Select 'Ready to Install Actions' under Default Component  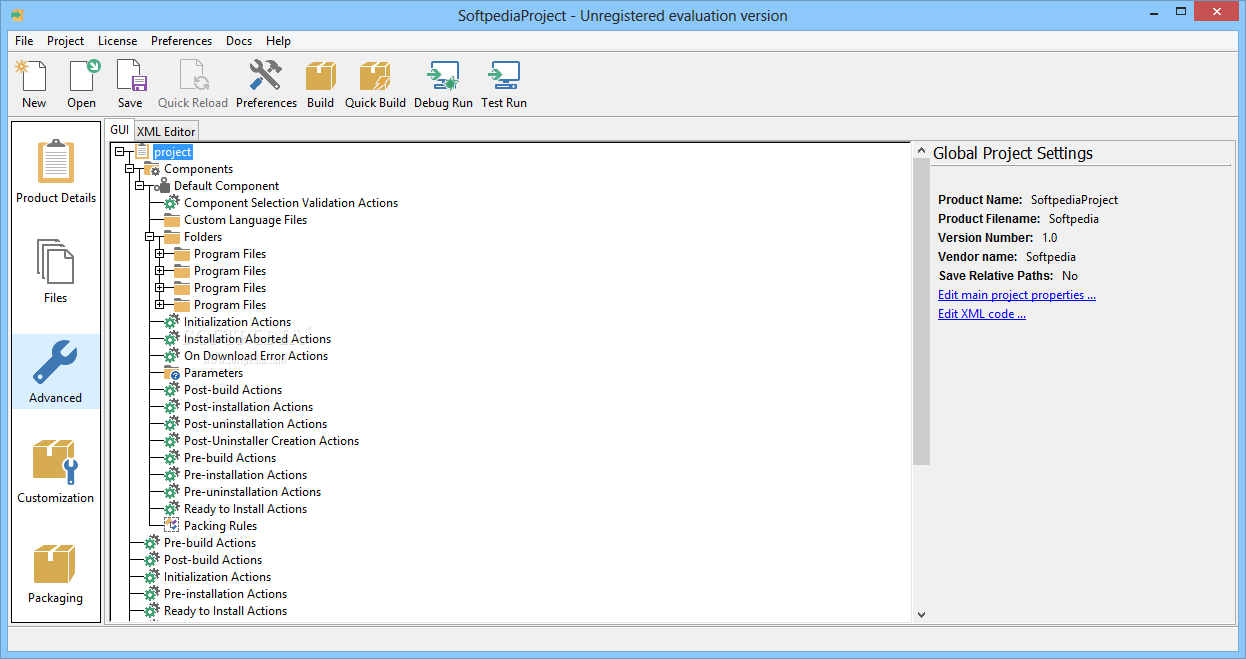245,509
